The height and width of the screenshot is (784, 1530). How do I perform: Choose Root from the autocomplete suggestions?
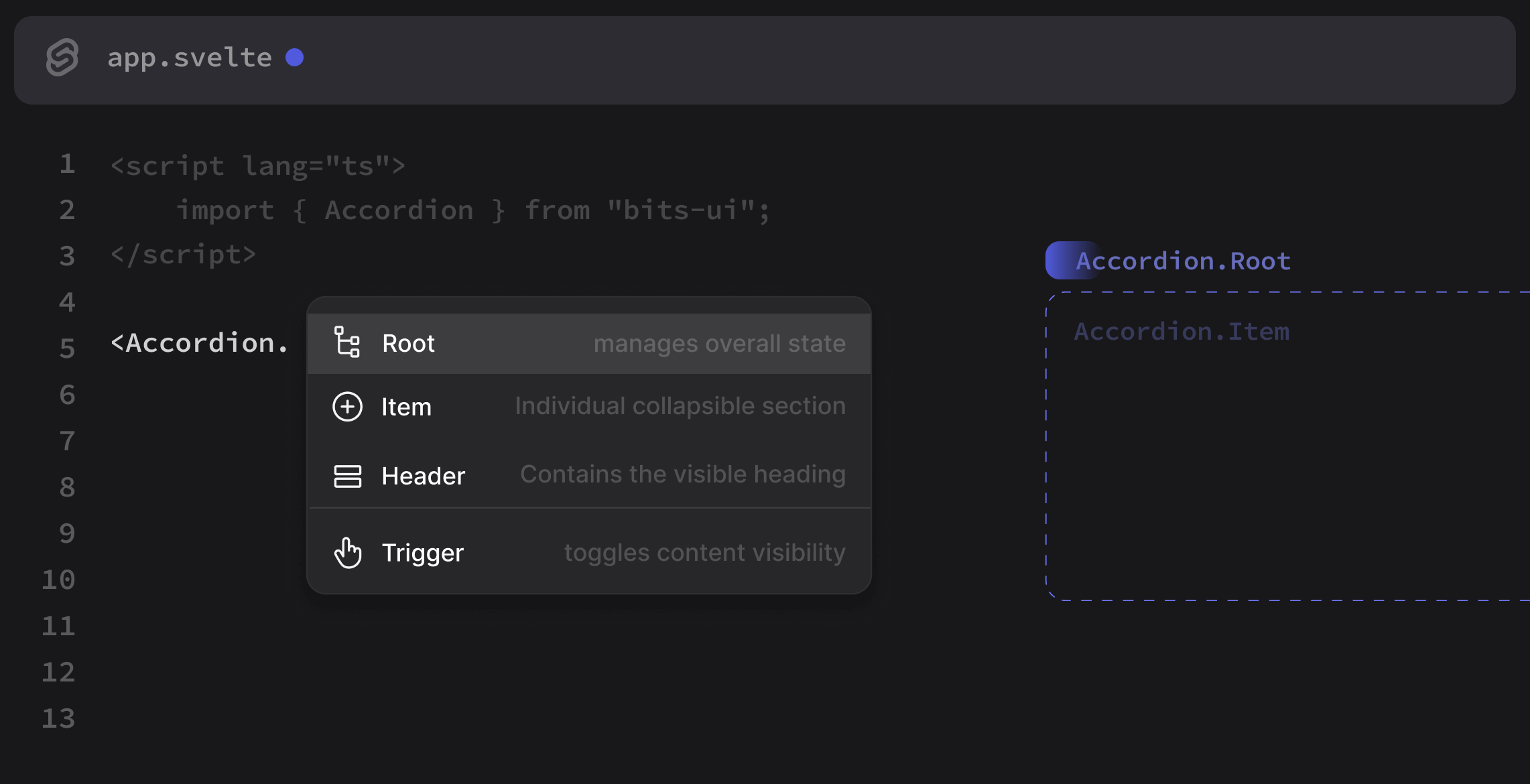click(x=408, y=342)
